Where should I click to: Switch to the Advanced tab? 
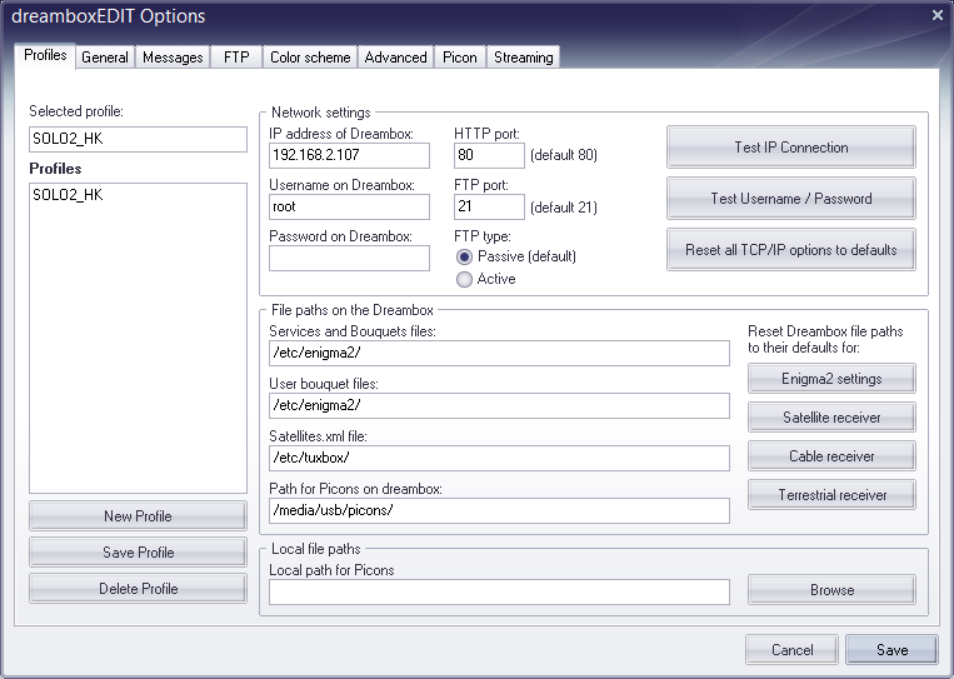(x=395, y=57)
